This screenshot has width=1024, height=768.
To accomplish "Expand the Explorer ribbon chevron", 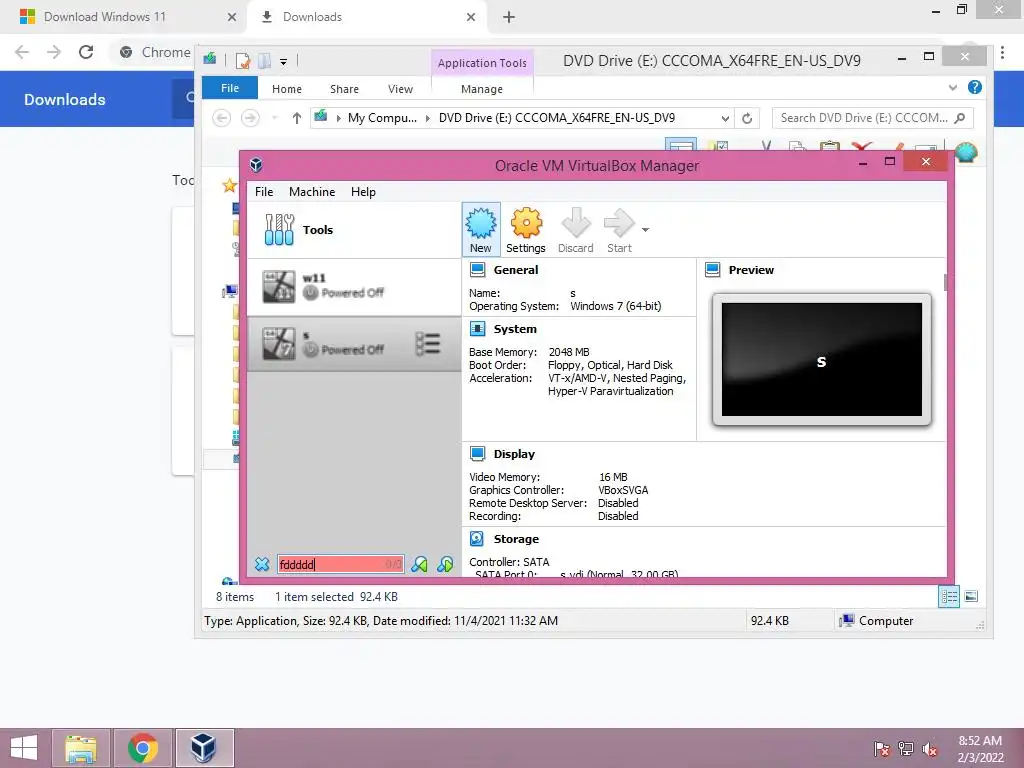I will click(953, 88).
